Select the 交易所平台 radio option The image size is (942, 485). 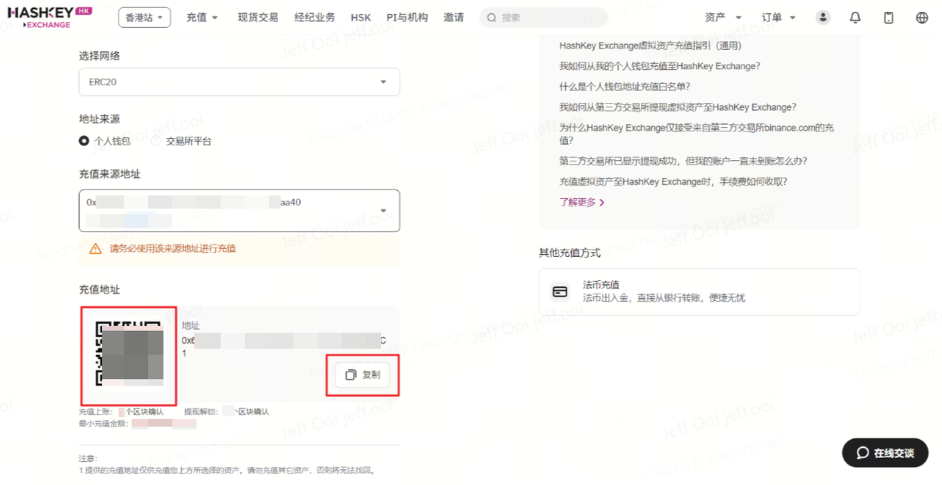click(x=157, y=141)
